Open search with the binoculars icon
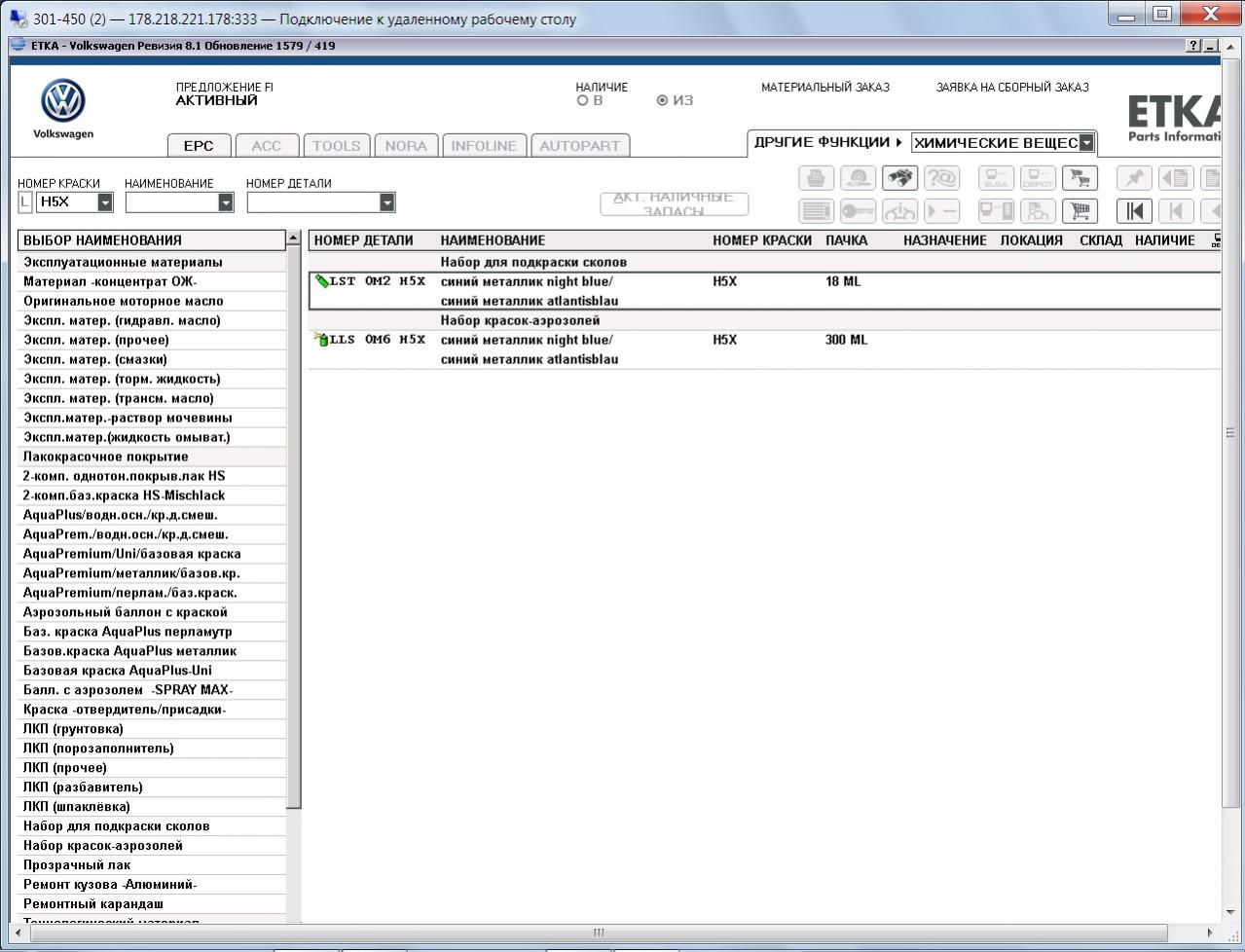This screenshot has height=952, width=1245. click(x=899, y=178)
